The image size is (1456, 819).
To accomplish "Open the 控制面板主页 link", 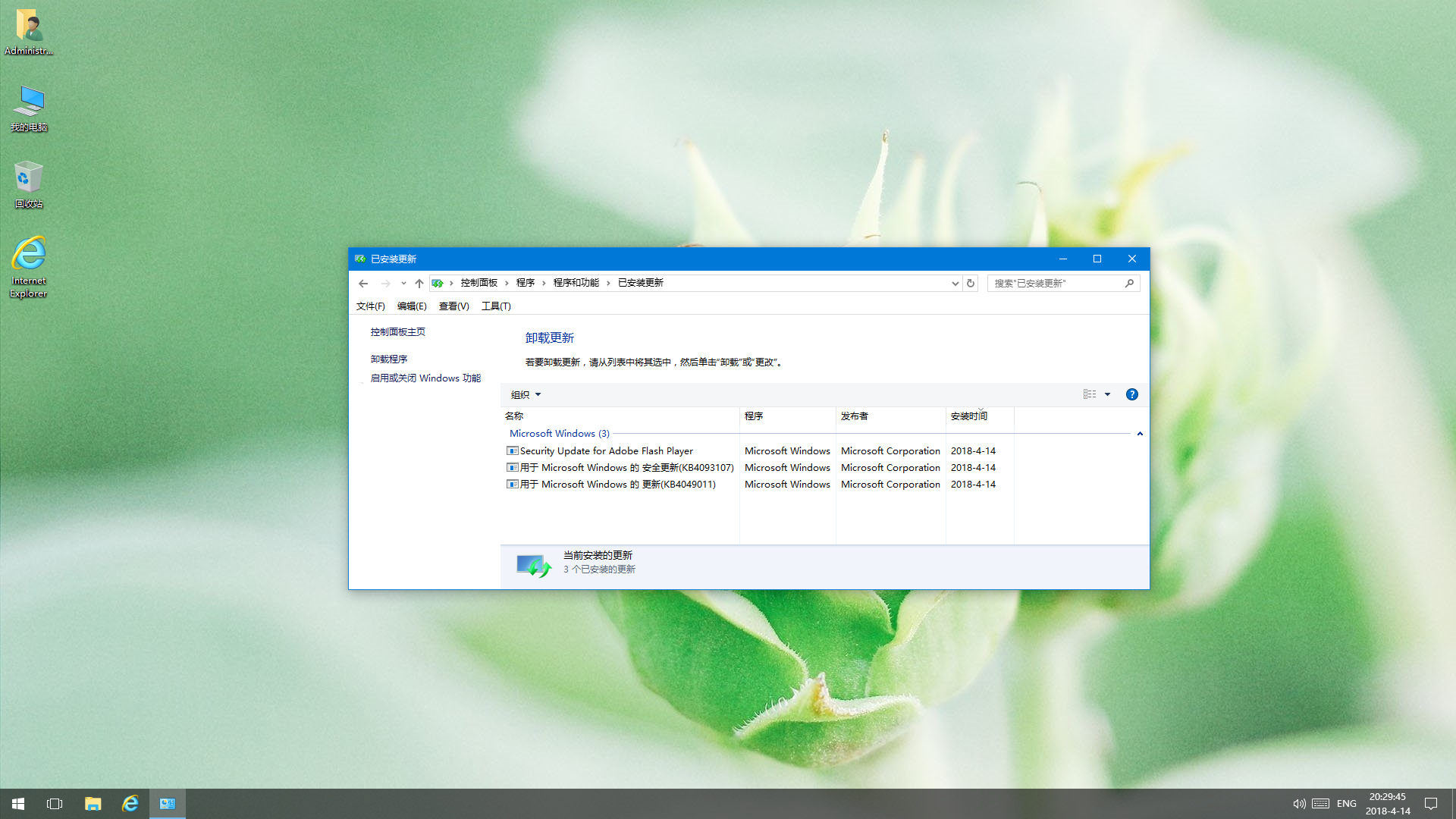I will pyautogui.click(x=398, y=332).
